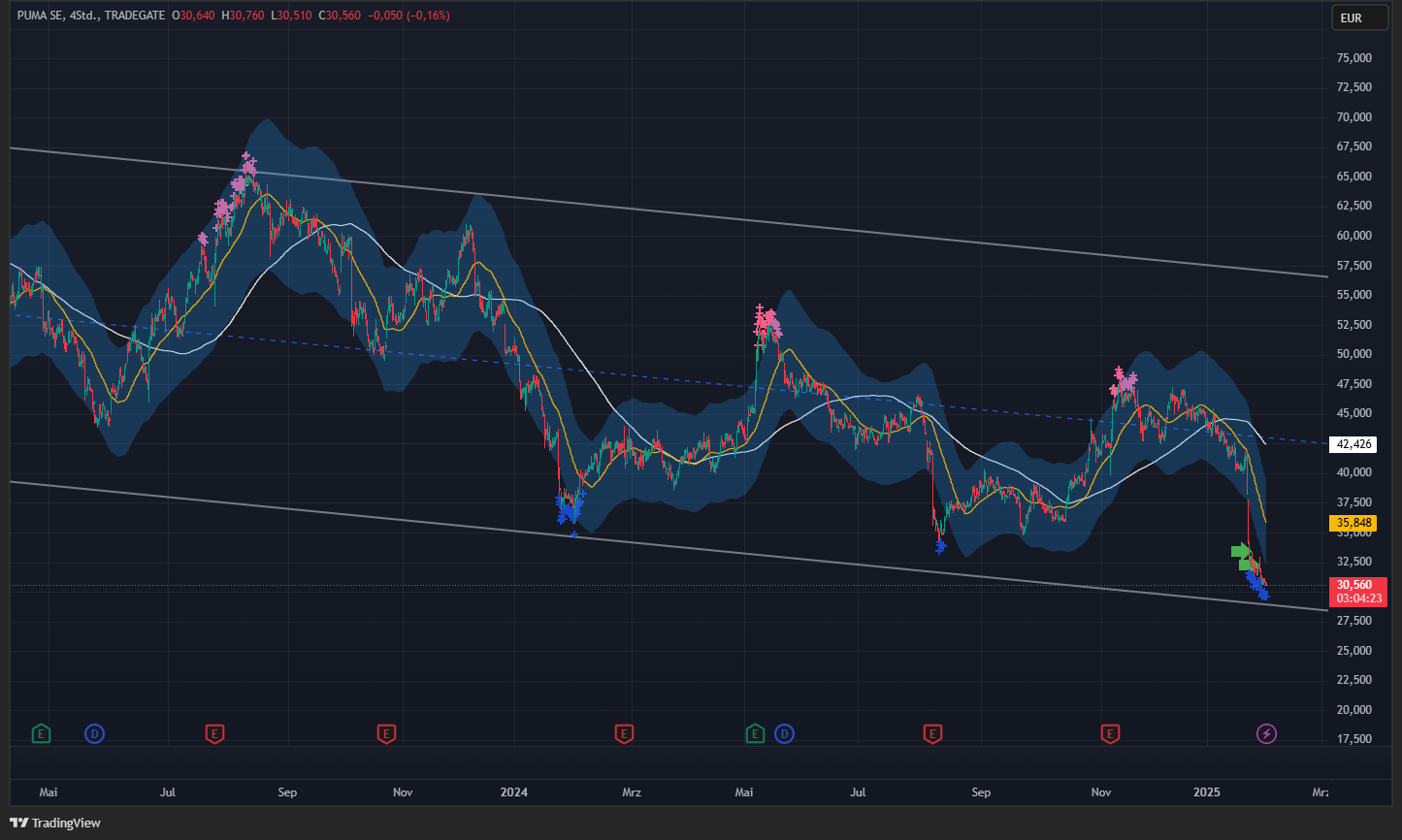Click the PUMA SE, 4Std., TRADEGATE title
The height and width of the screenshot is (840, 1402).
(91, 16)
